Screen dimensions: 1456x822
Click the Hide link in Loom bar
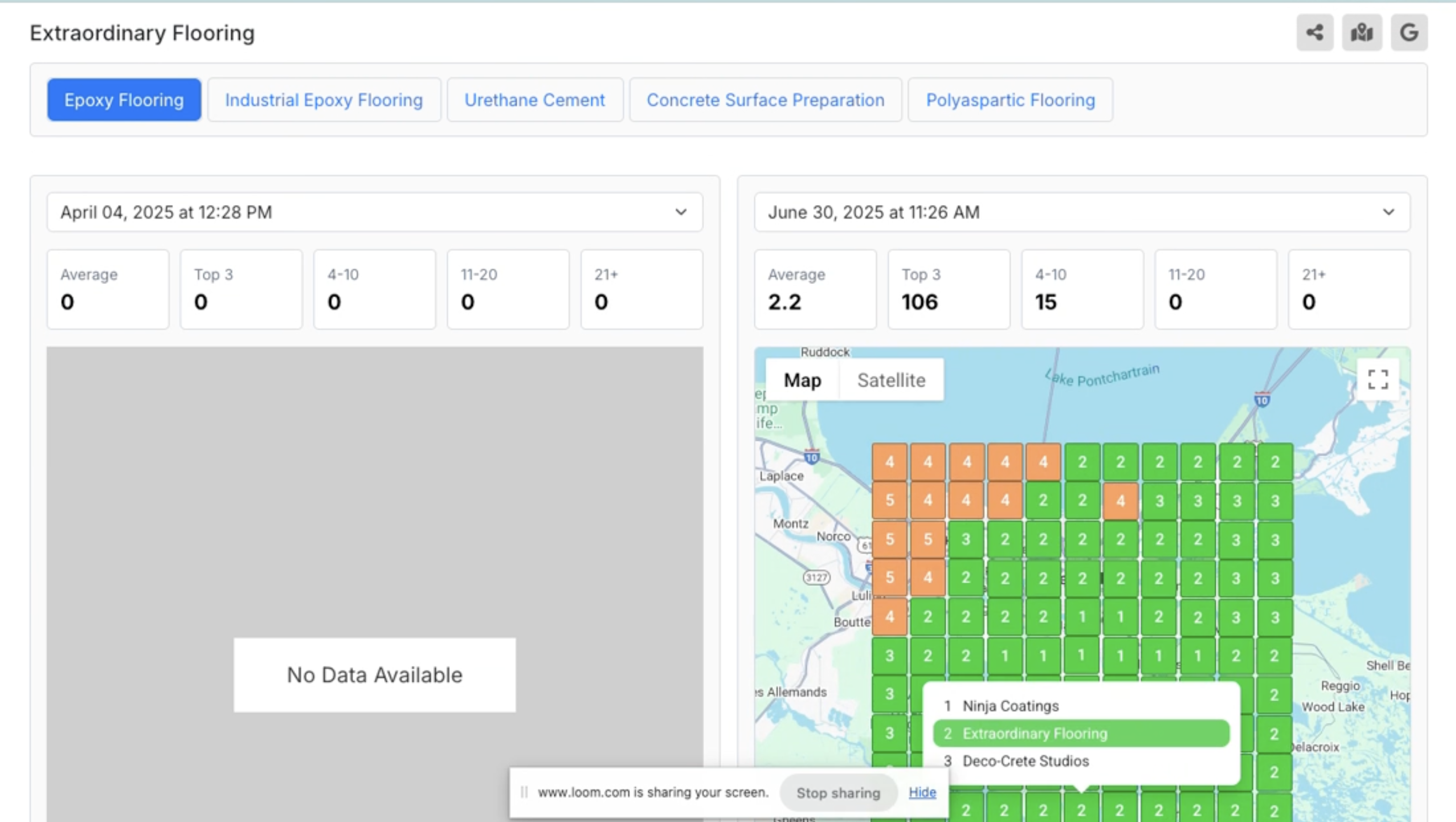923,792
